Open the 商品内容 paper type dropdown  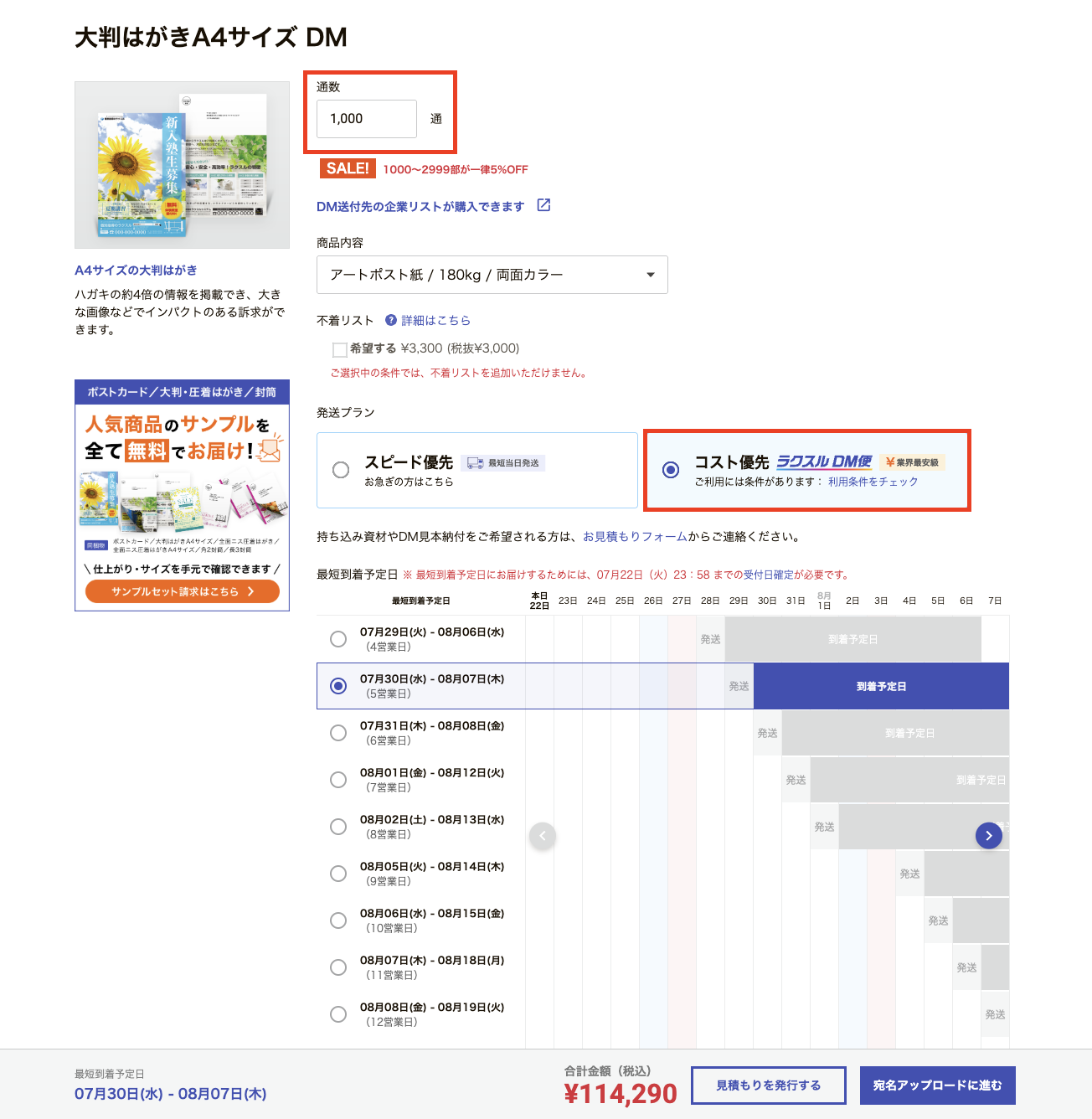[x=492, y=275]
